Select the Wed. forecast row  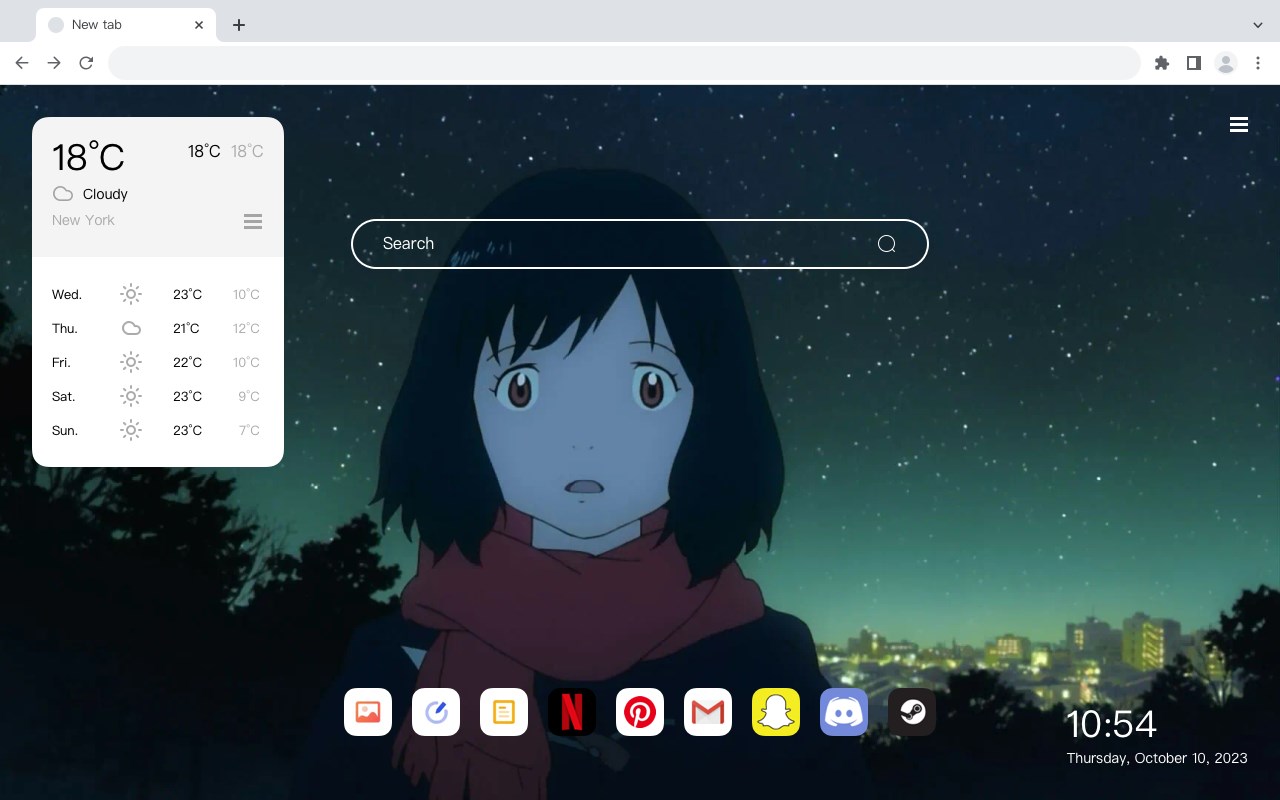158,294
